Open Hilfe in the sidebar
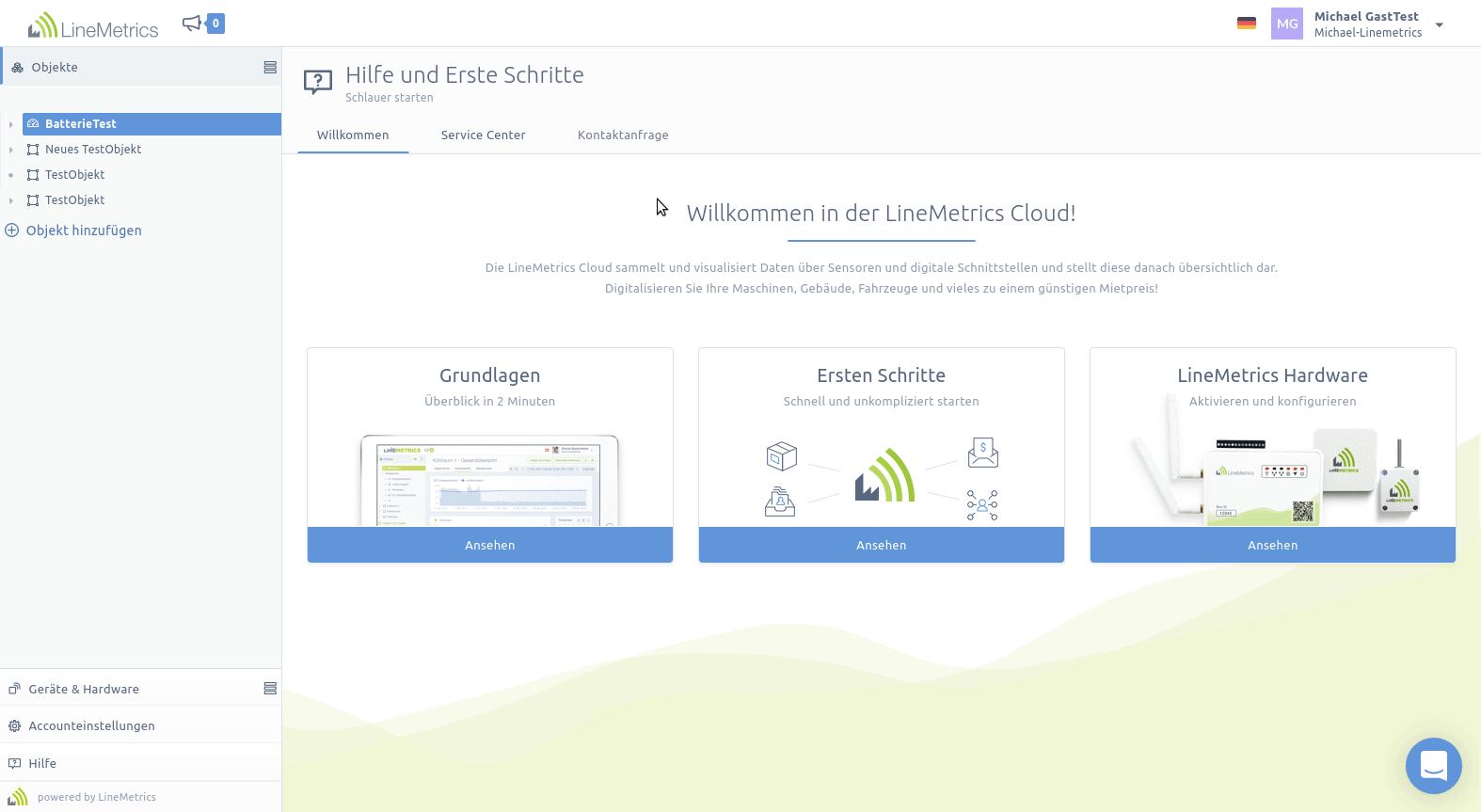1481x812 pixels. (x=140, y=763)
